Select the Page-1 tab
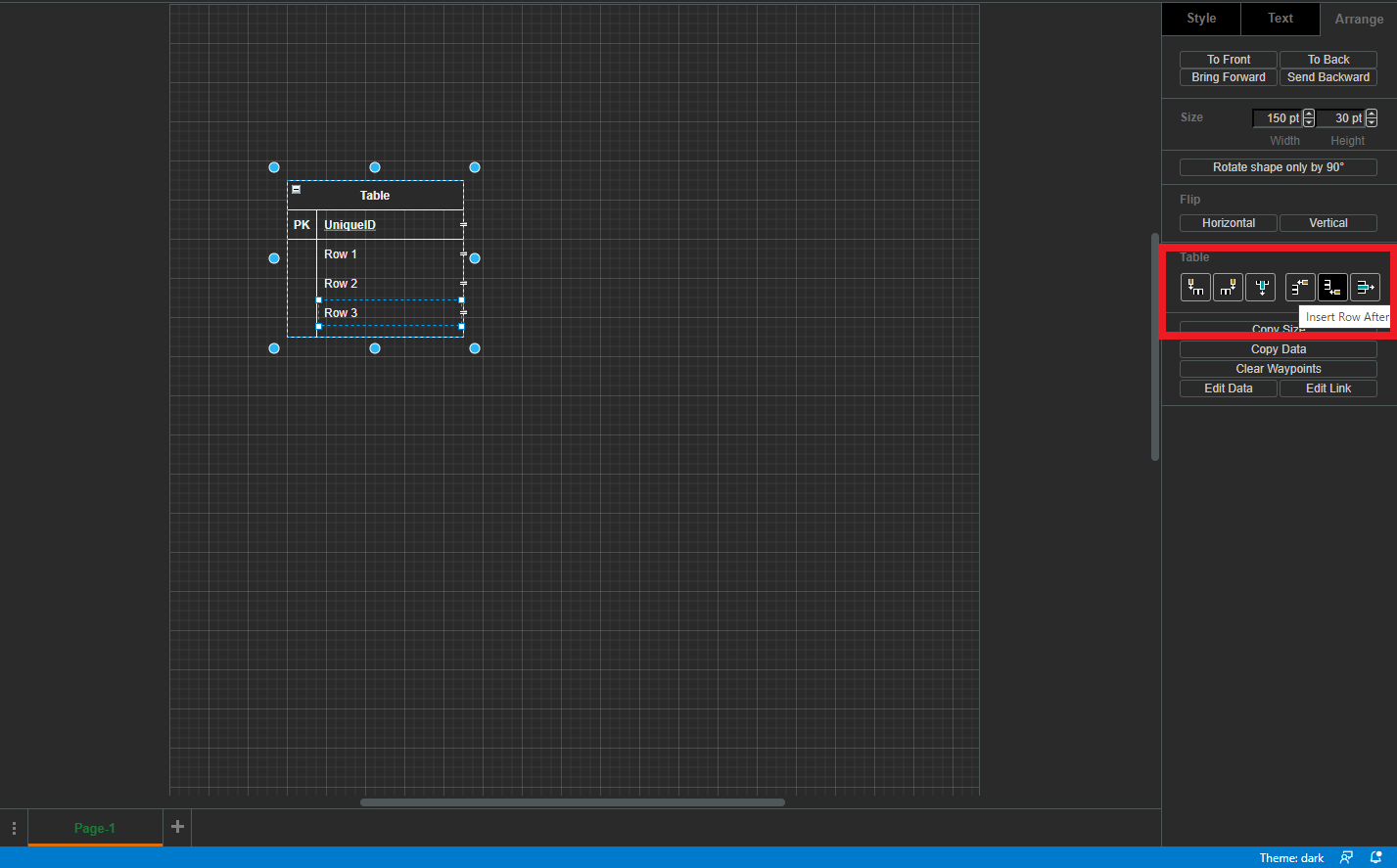The height and width of the screenshot is (868, 1397). (95, 828)
